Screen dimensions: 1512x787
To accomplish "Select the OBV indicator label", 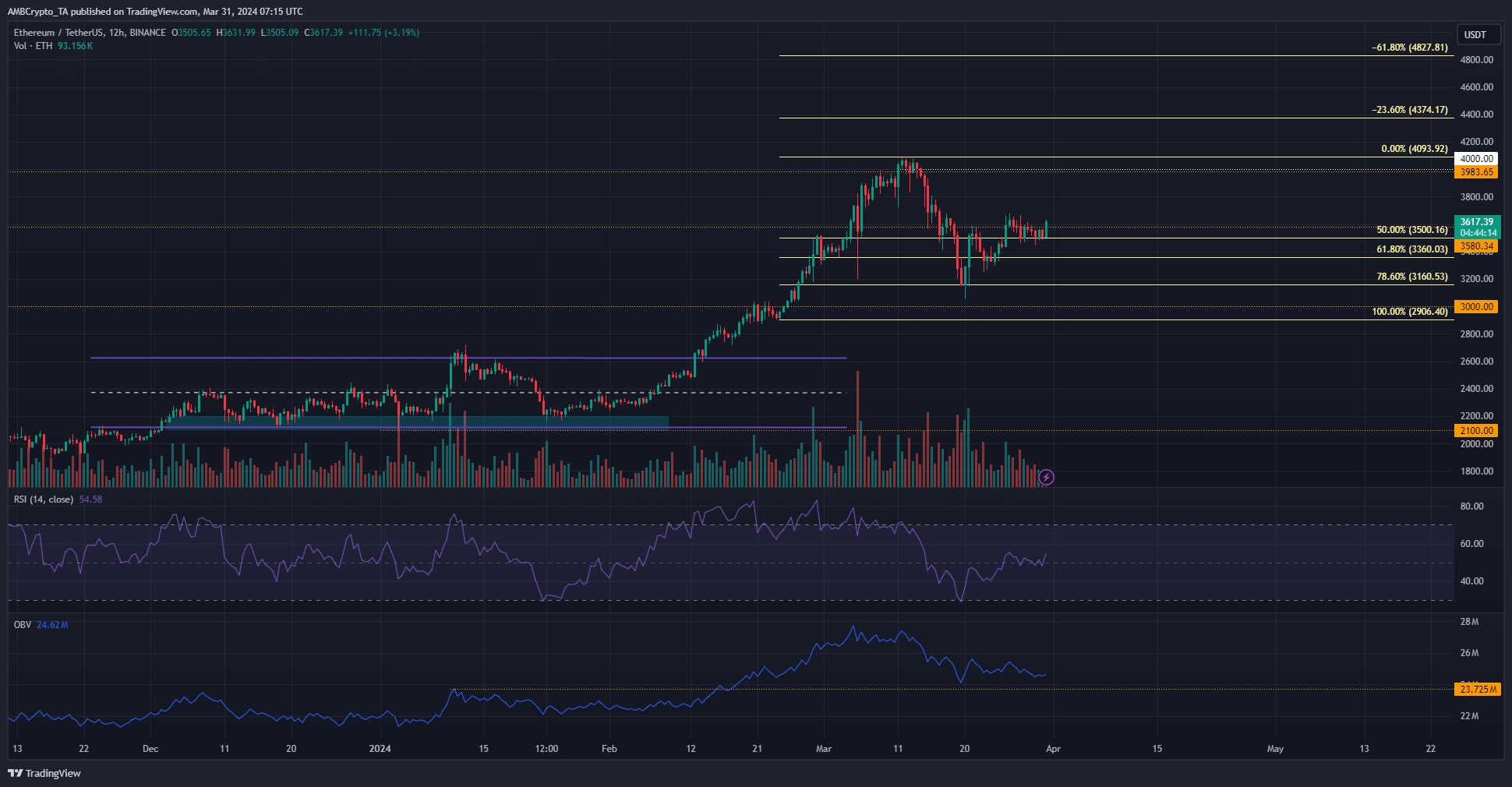I will 23,625.
